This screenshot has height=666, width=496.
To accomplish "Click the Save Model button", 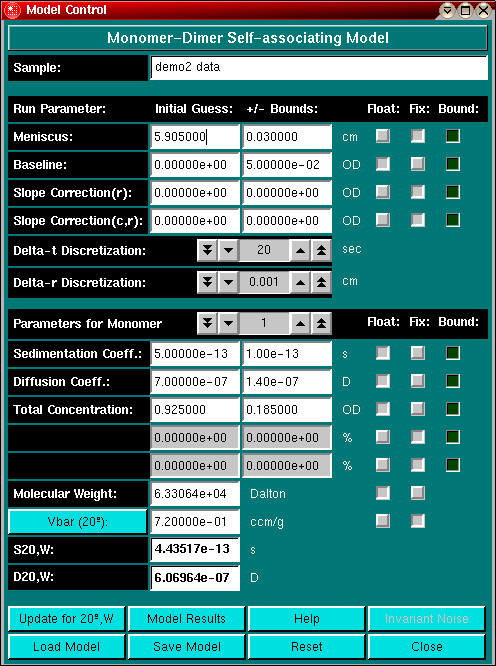I will [186, 646].
